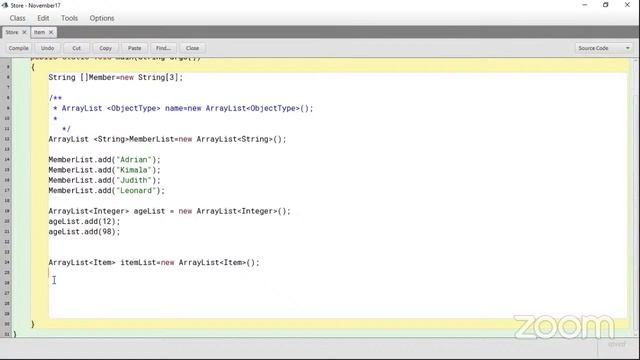Viewport: 640px width, 360px height.
Task: Open the Tools menu
Action: pos(69,18)
